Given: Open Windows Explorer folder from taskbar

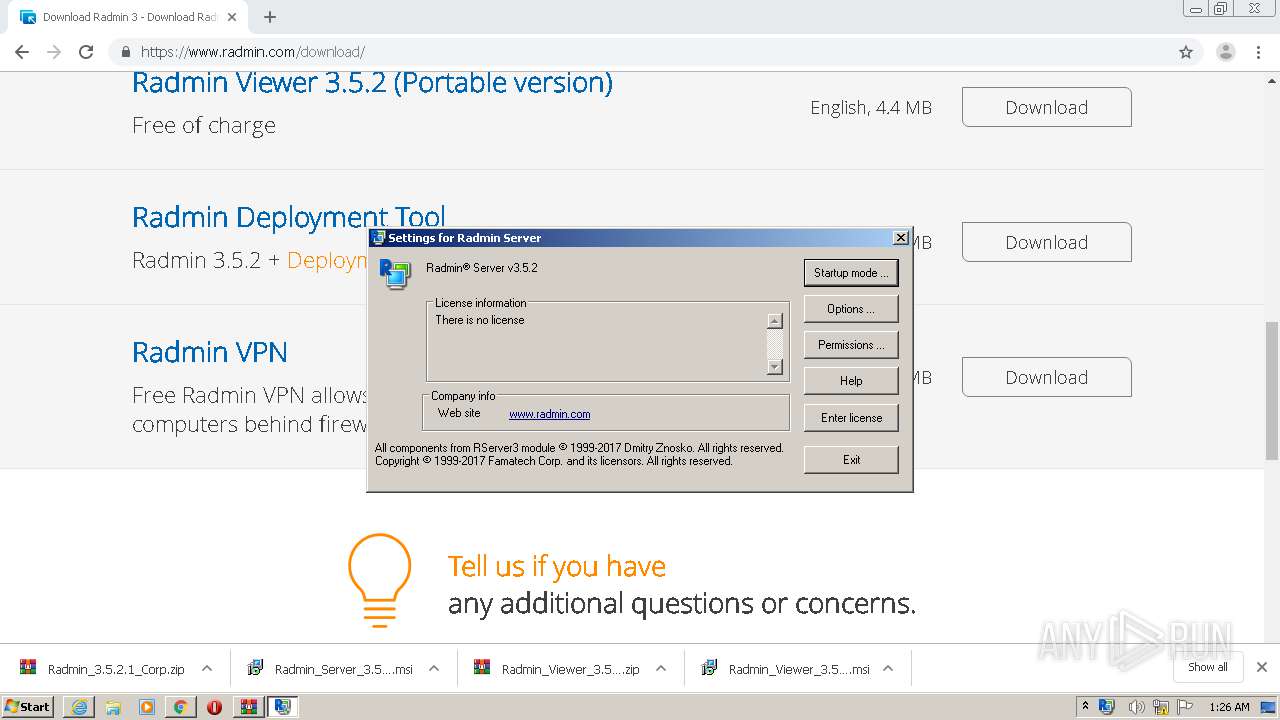Looking at the screenshot, I should point(113,707).
